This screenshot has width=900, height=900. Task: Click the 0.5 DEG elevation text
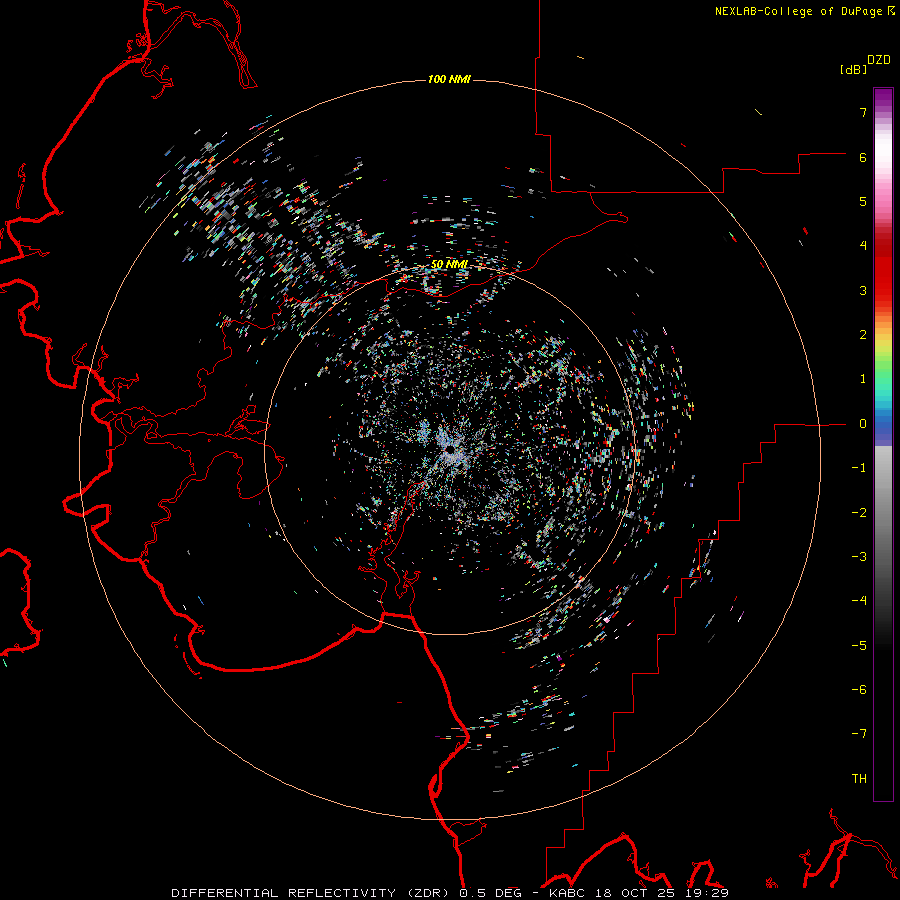(x=490, y=893)
